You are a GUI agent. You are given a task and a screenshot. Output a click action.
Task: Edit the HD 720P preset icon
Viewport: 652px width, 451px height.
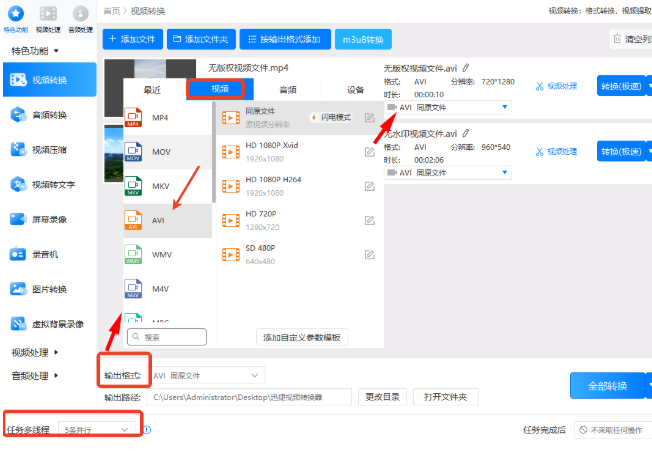click(x=370, y=220)
